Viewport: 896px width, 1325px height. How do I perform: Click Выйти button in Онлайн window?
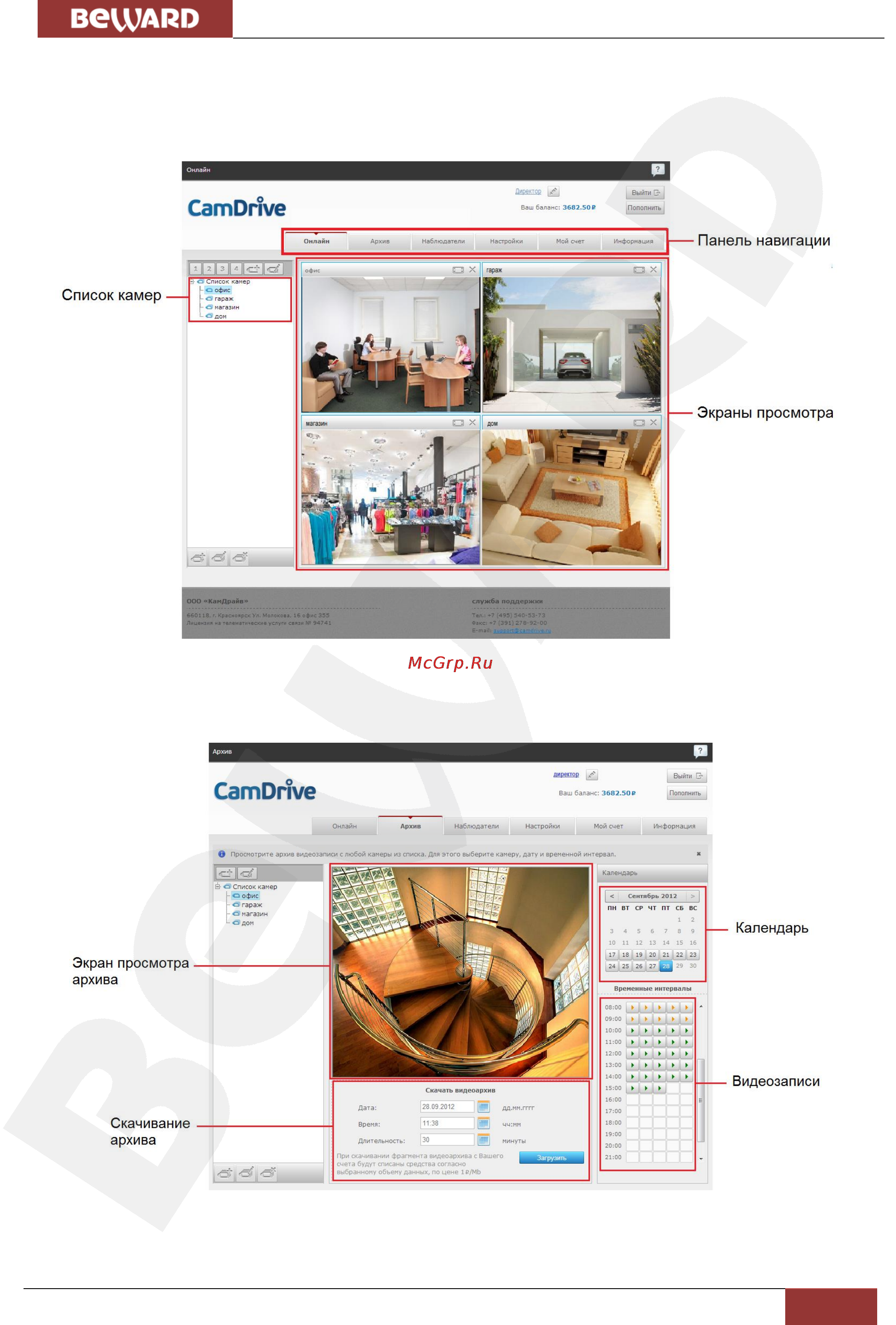645,192
